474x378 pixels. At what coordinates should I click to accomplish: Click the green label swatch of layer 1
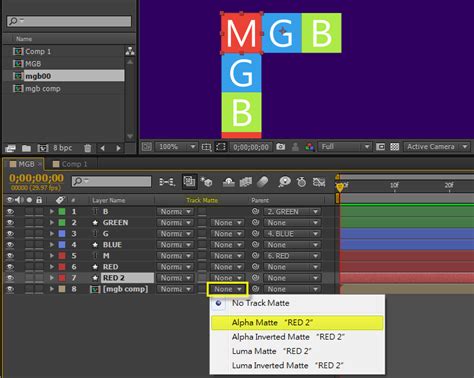pos(62,211)
